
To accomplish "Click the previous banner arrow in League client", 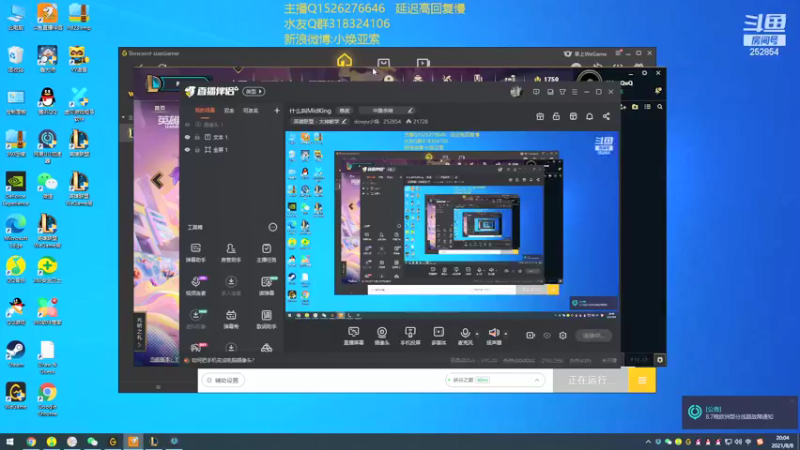I will [x=157, y=180].
